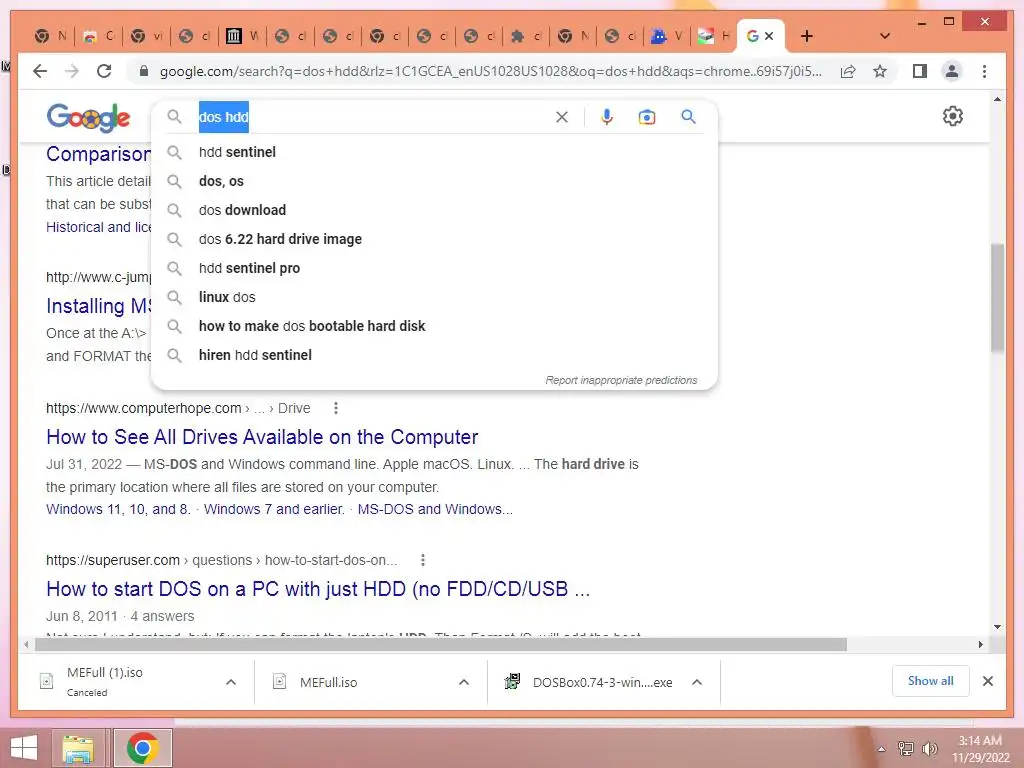This screenshot has height=768, width=1024.
Task: Open the Chrome profile avatar menu
Action: 952,71
